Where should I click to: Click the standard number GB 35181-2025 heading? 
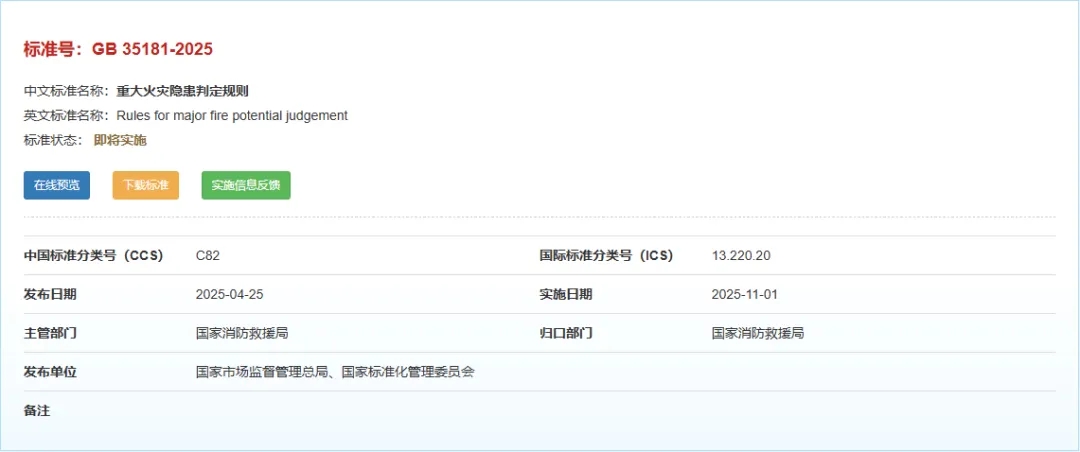point(118,49)
